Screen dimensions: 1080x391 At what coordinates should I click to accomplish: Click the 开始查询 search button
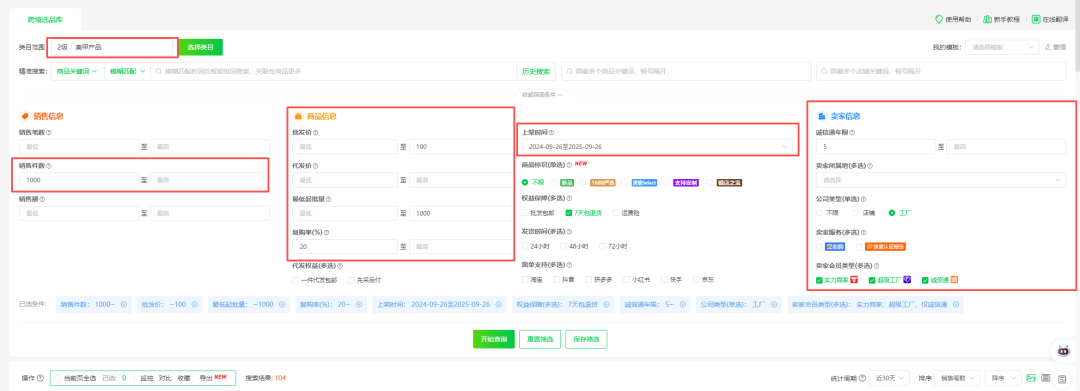tap(494, 339)
